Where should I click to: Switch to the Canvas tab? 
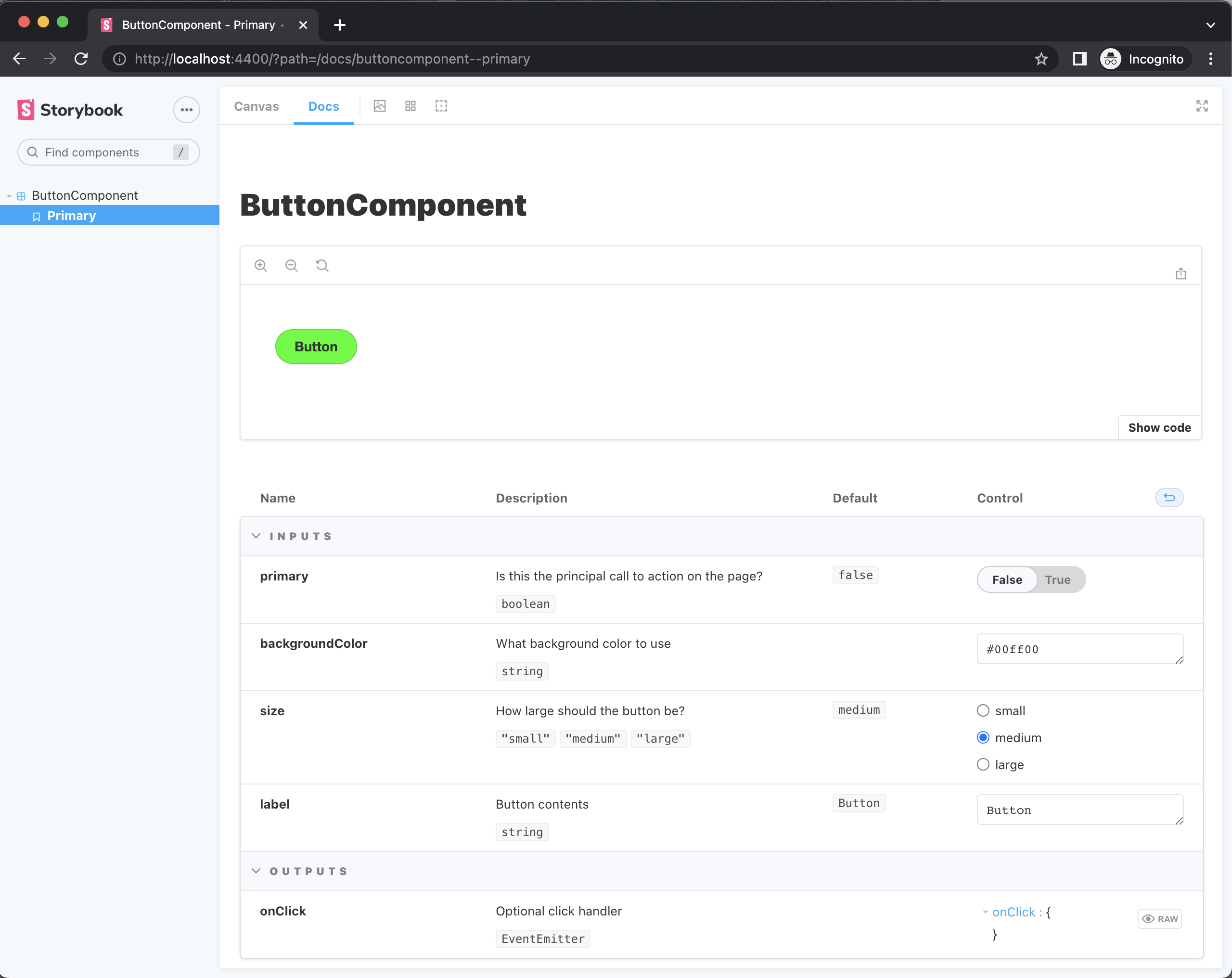point(256,106)
